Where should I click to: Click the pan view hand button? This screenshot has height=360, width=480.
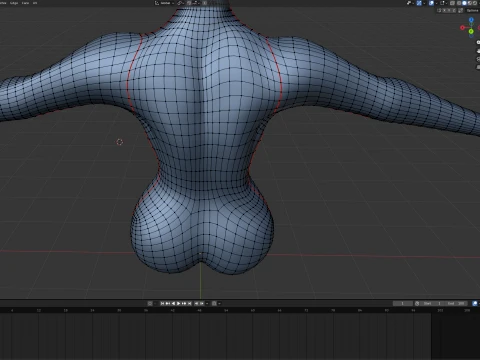478,51
